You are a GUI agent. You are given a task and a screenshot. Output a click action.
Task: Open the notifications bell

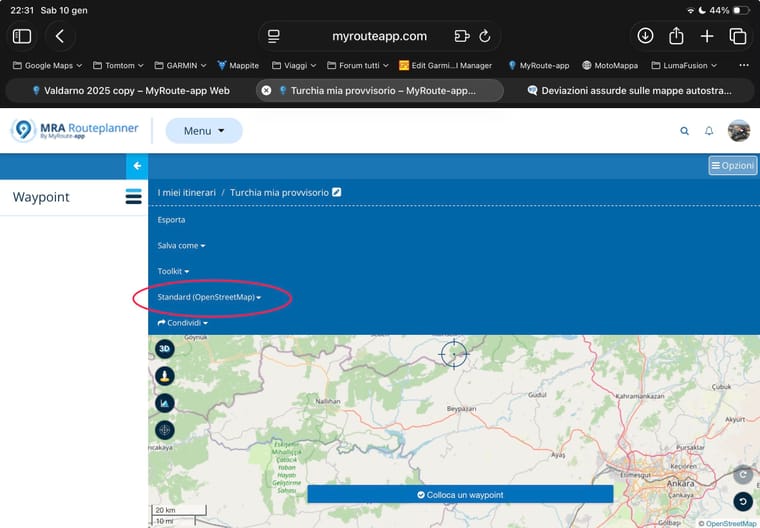709,131
